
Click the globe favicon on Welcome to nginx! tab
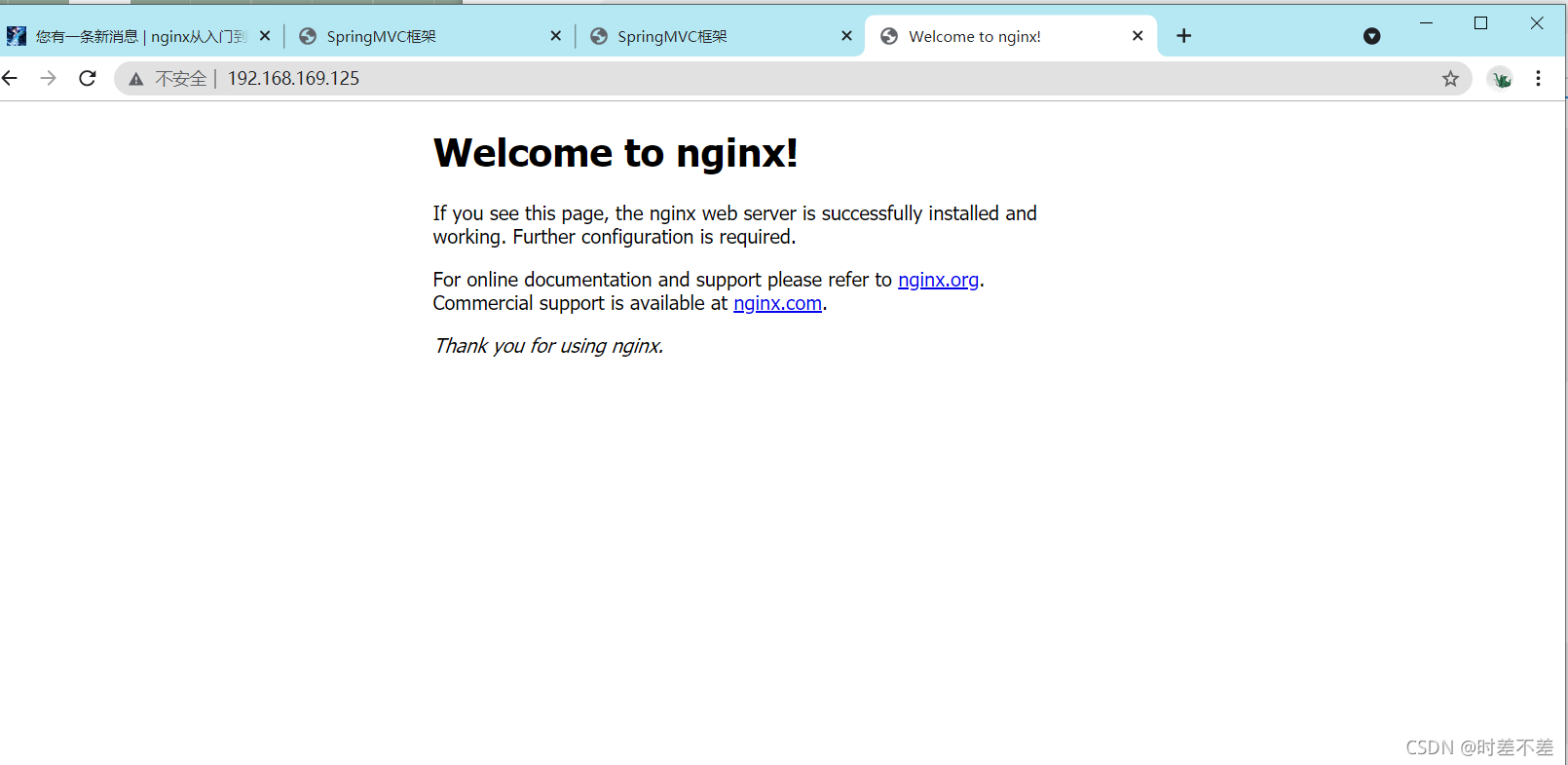click(x=888, y=36)
